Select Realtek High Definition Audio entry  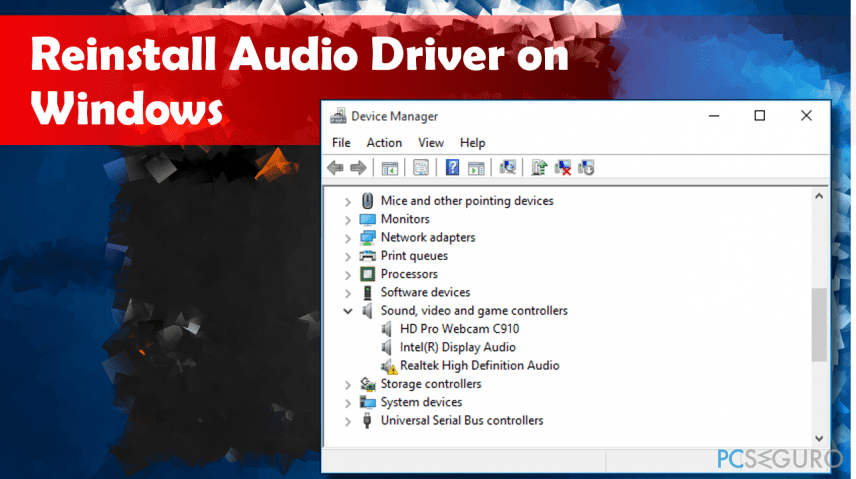(x=479, y=365)
